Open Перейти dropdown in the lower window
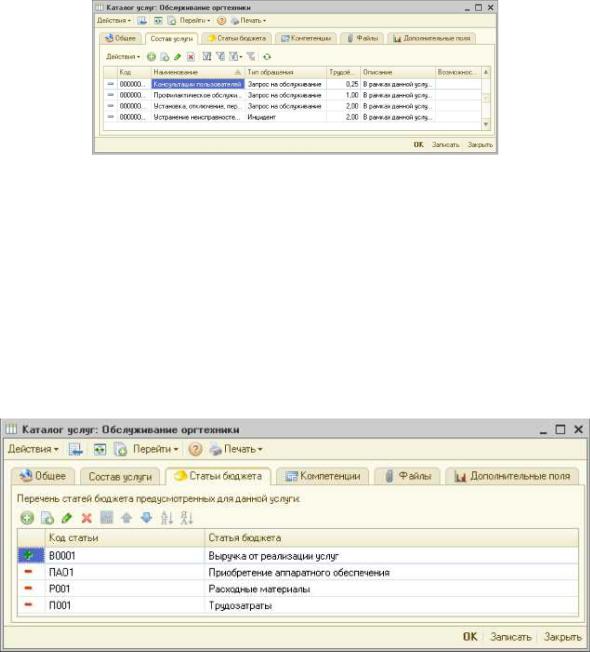This screenshot has height=652, width=590. (x=156, y=449)
